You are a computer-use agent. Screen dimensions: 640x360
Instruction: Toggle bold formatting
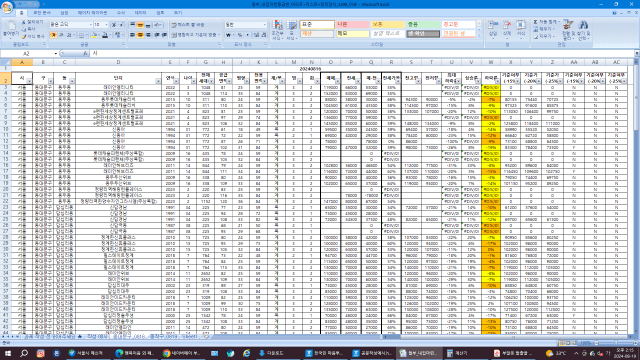pos(53,36)
